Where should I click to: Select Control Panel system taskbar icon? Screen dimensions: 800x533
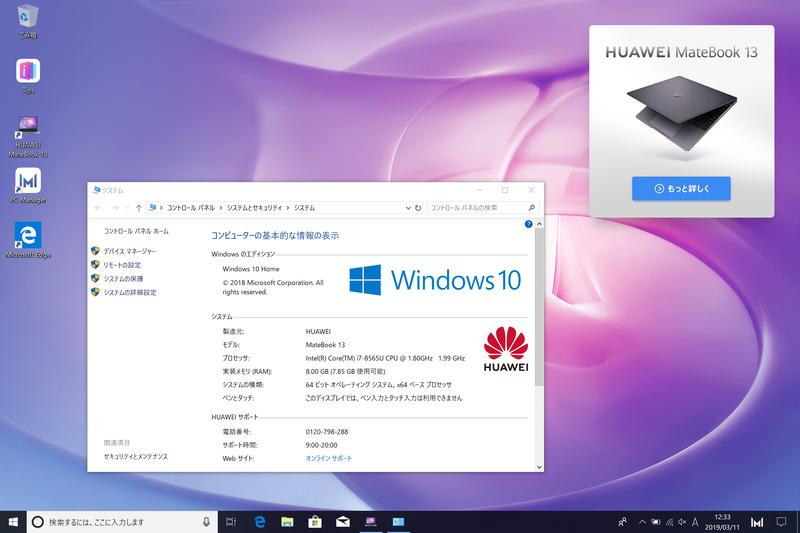point(398,522)
